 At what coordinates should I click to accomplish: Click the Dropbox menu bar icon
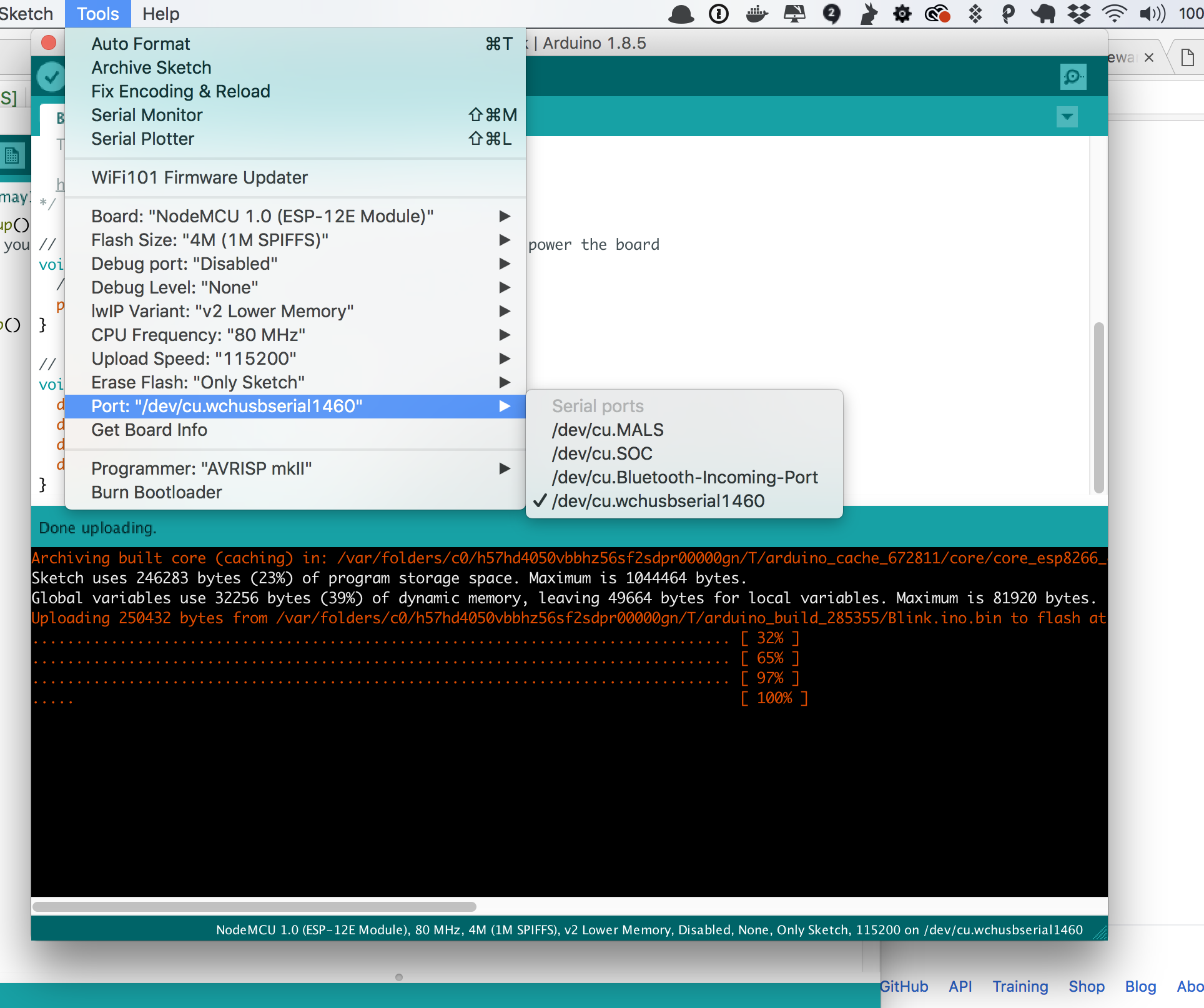pyautogui.click(x=1078, y=13)
